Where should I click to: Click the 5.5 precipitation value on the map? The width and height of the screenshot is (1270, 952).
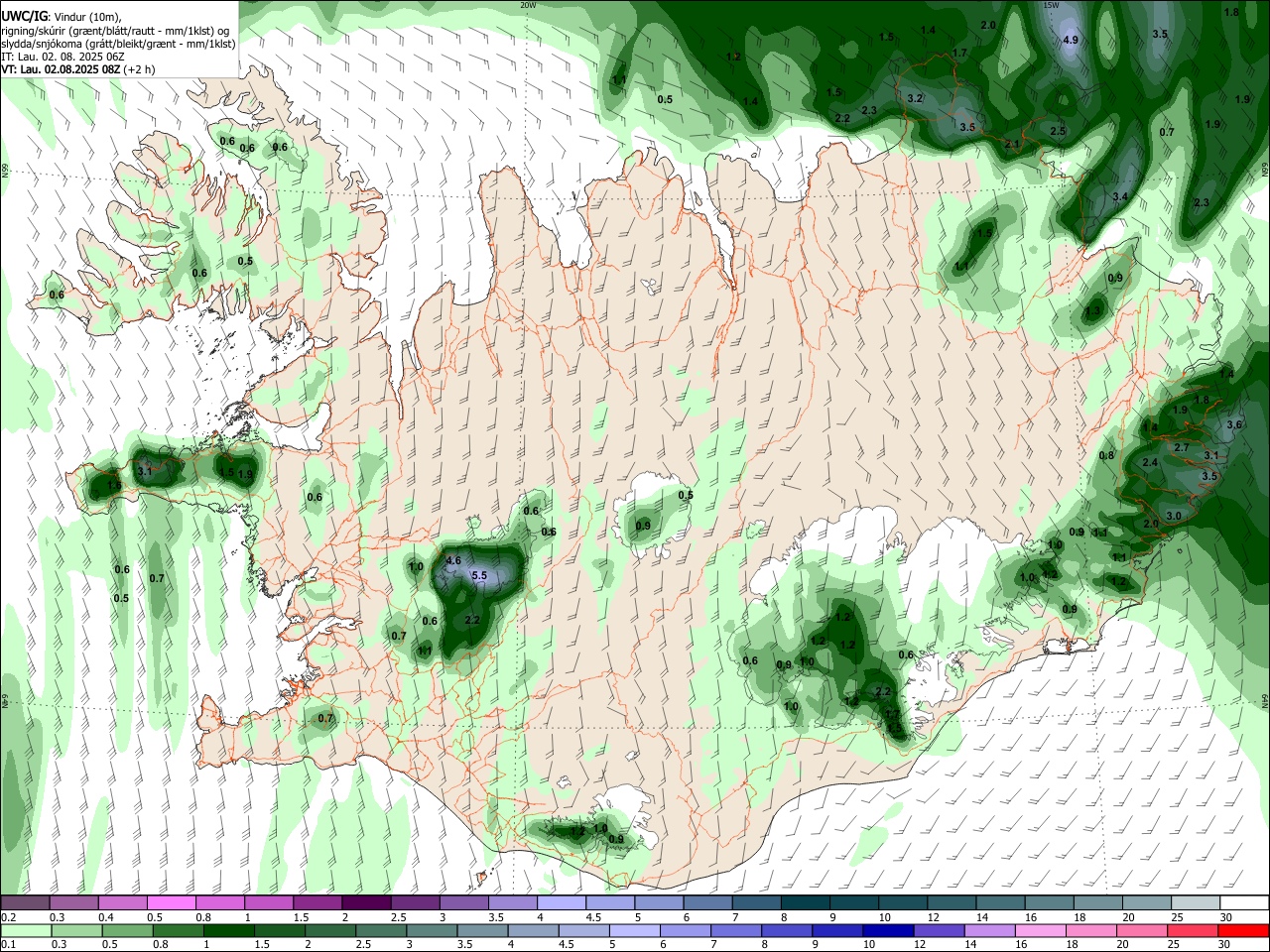[479, 575]
